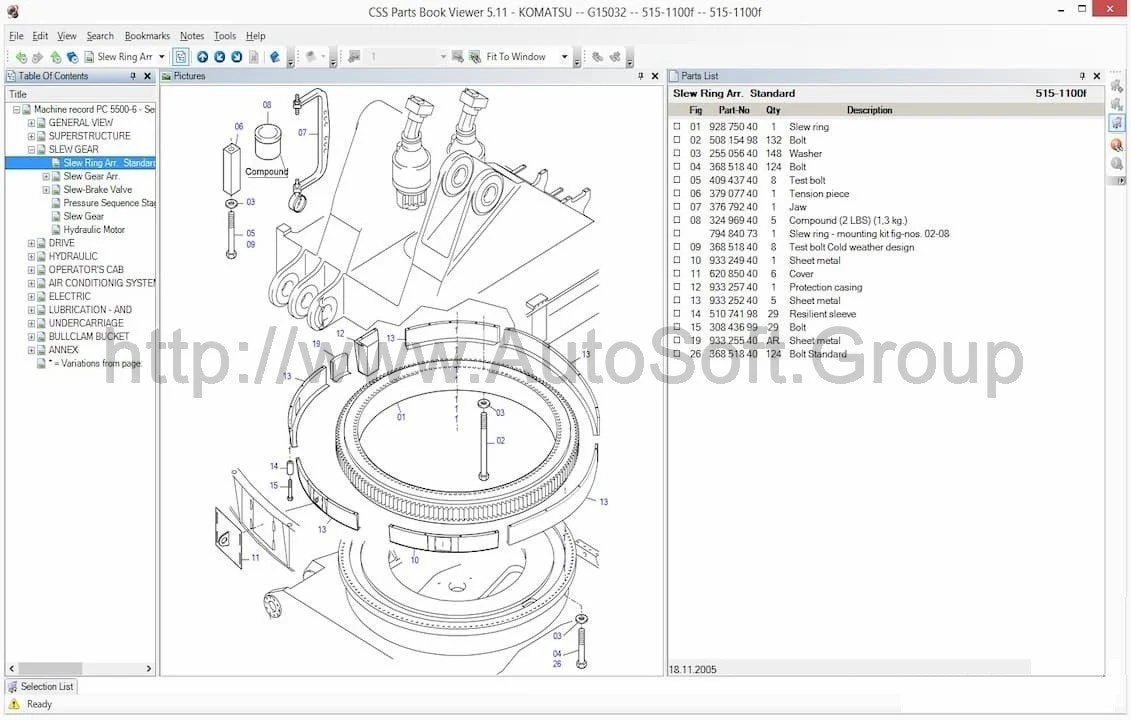Image resolution: width=1131 pixels, height=720 pixels.
Task: Open the Tools menu
Action: (x=225, y=36)
